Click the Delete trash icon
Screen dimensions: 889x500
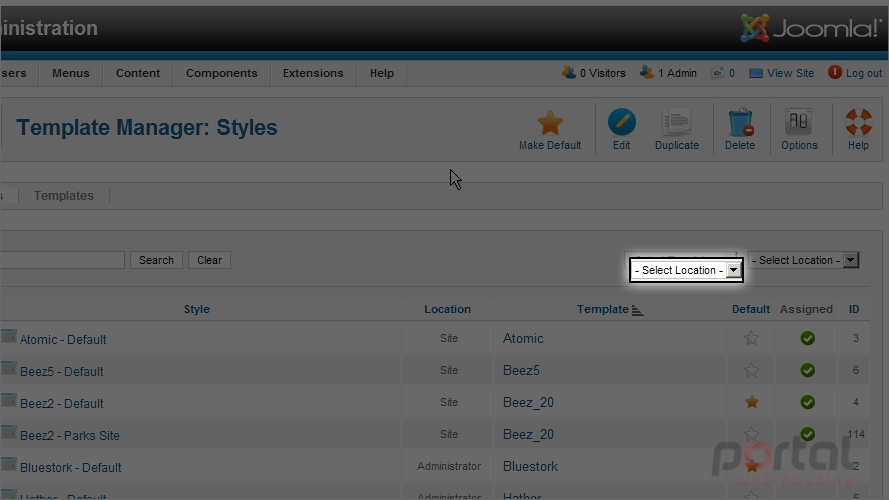pos(740,122)
